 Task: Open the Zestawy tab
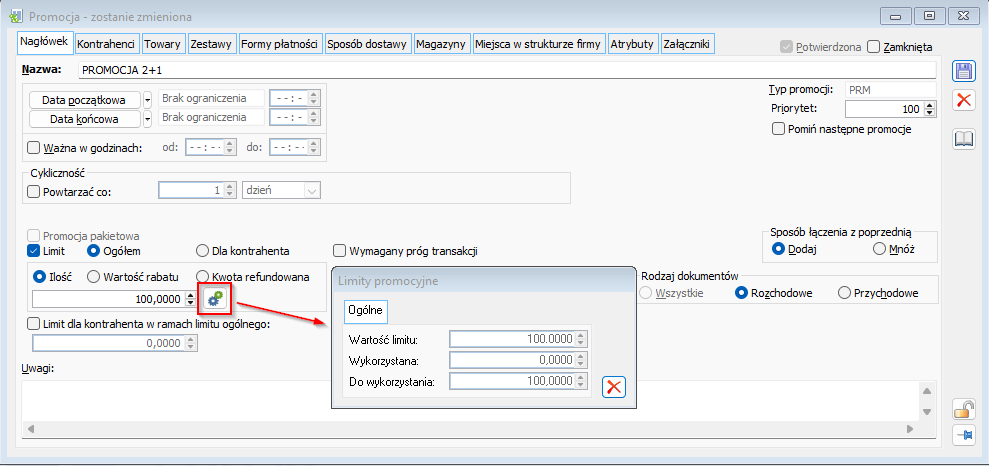click(x=211, y=44)
